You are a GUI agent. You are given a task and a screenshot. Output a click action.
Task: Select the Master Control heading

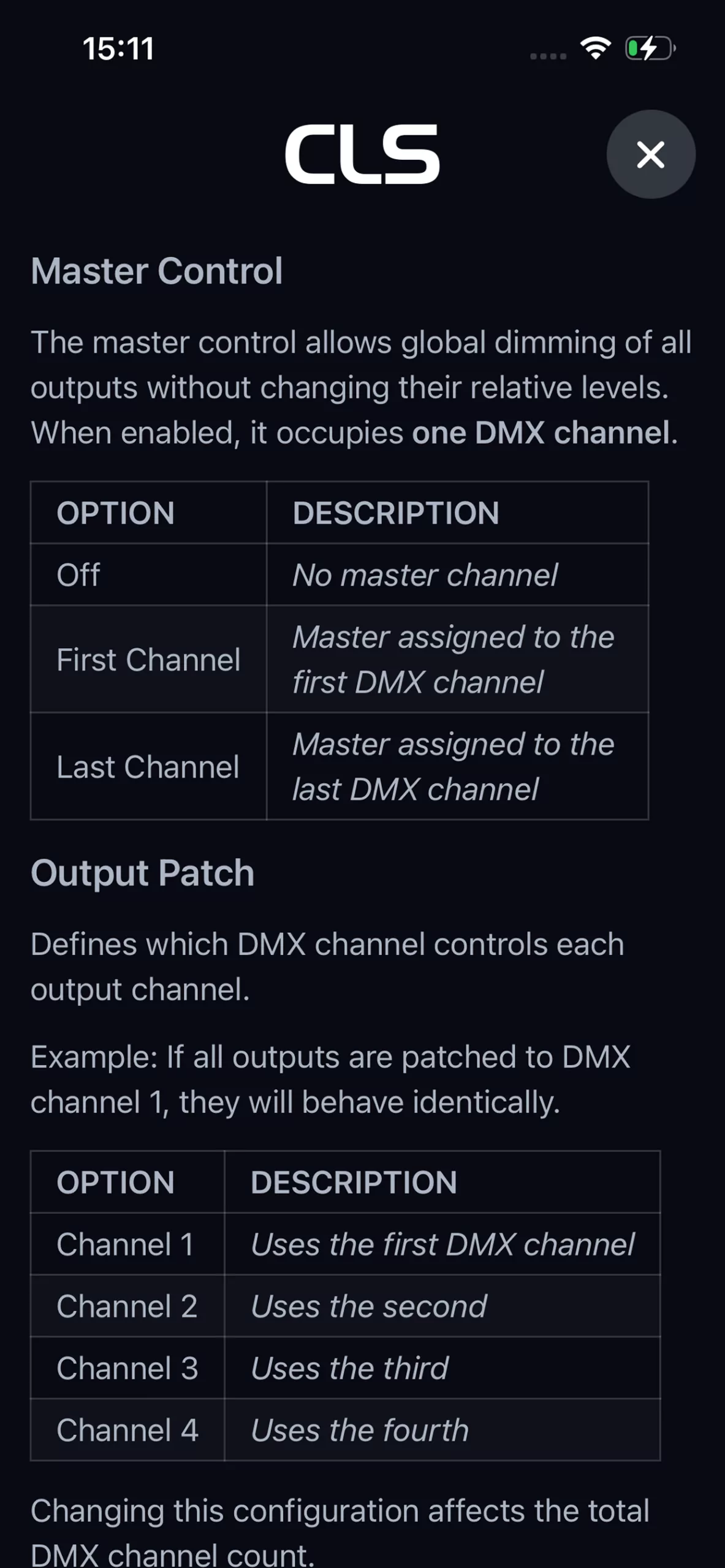157,271
